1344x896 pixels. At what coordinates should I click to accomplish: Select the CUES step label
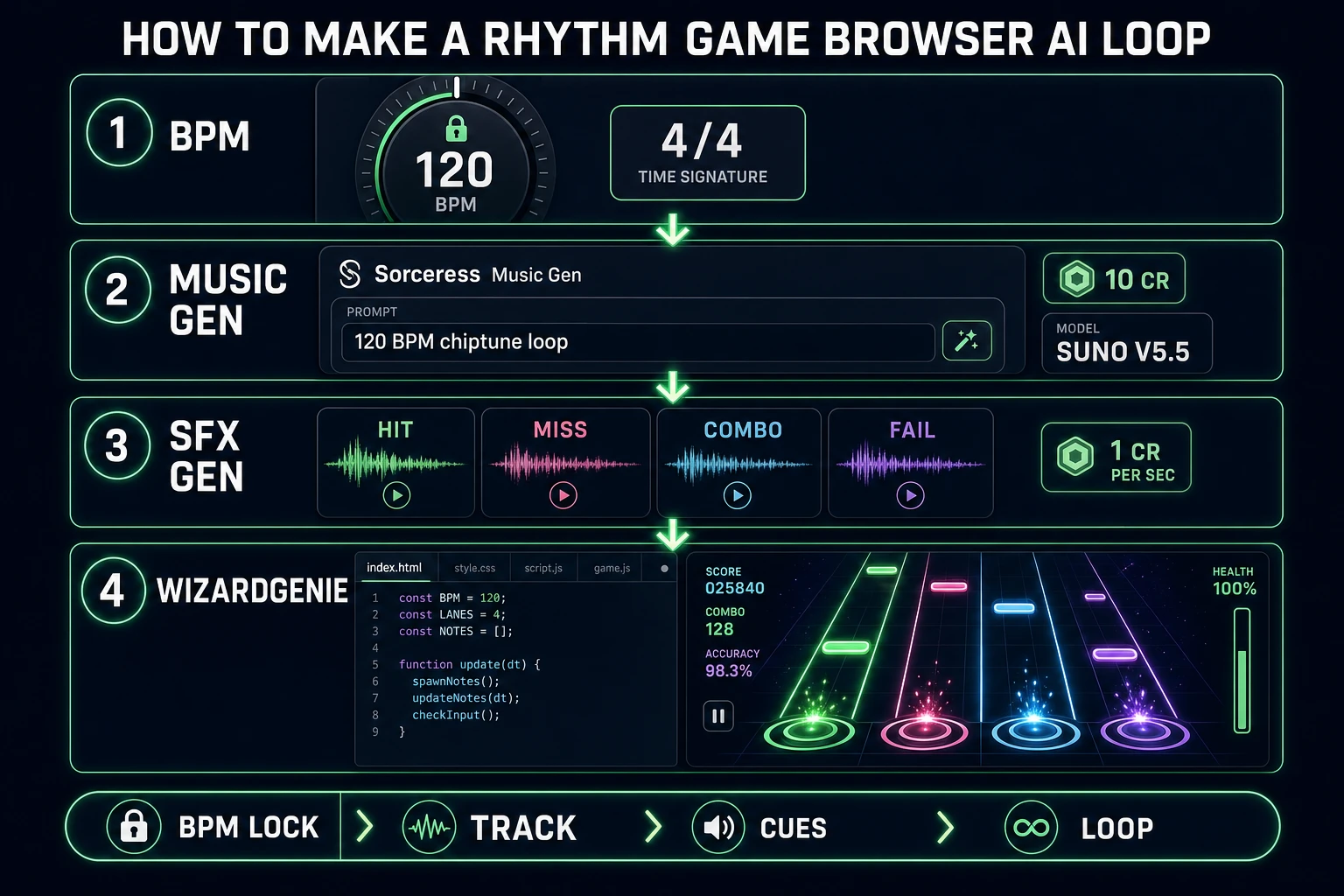pos(794,828)
